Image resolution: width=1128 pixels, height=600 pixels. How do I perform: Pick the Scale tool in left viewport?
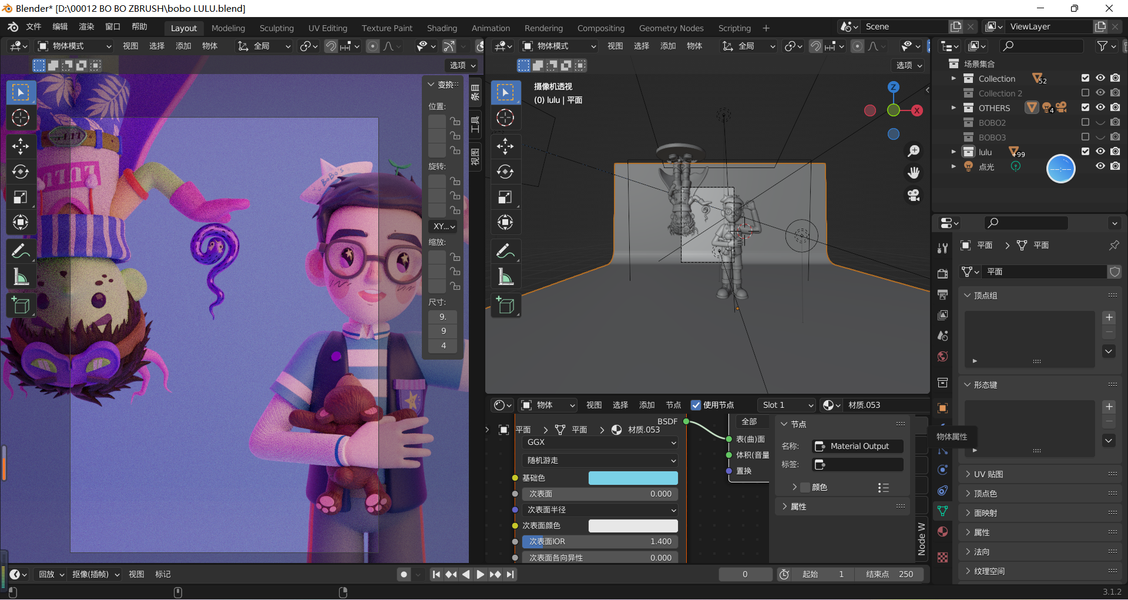point(21,197)
